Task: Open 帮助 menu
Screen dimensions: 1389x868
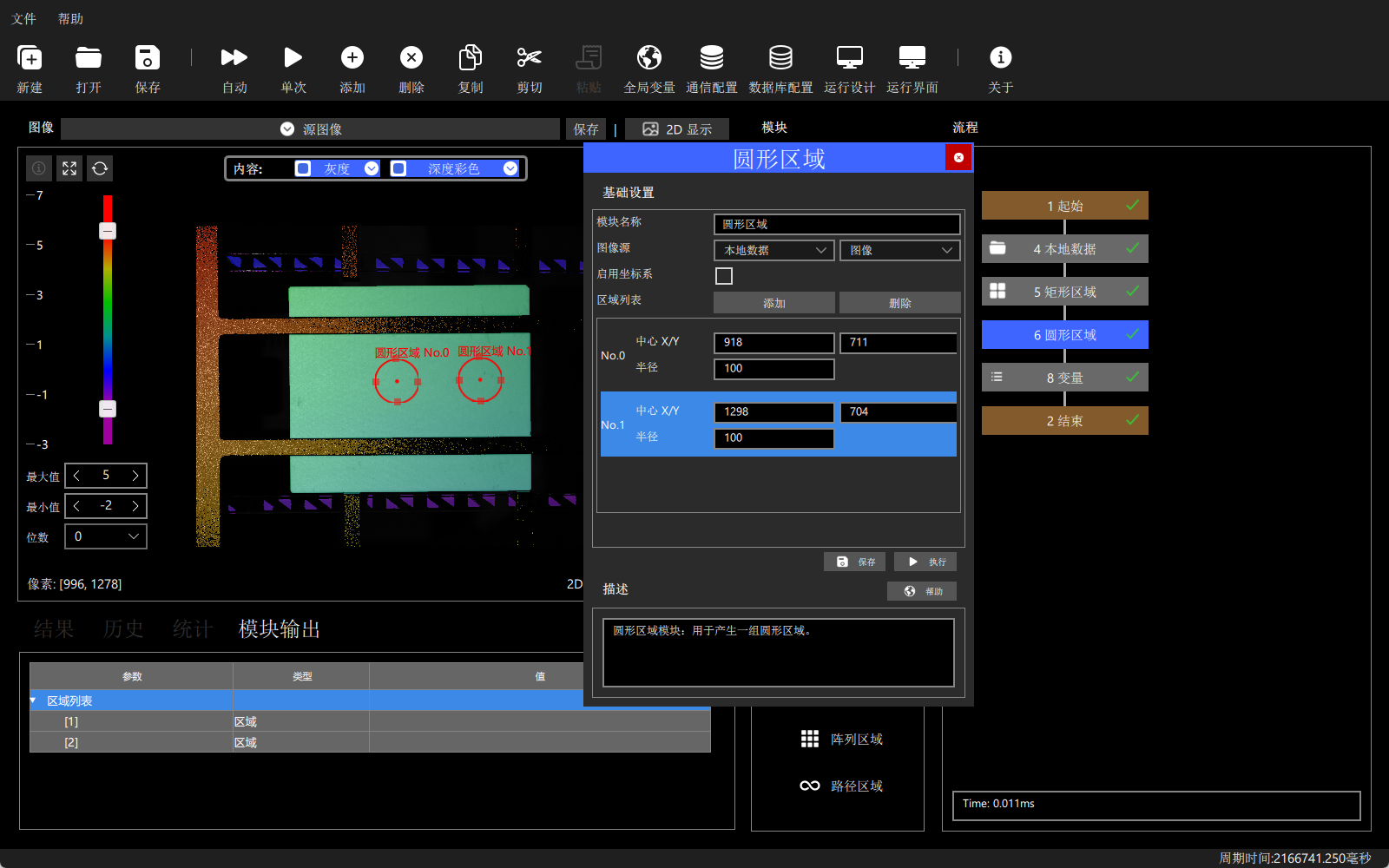Action: (x=70, y=18)
